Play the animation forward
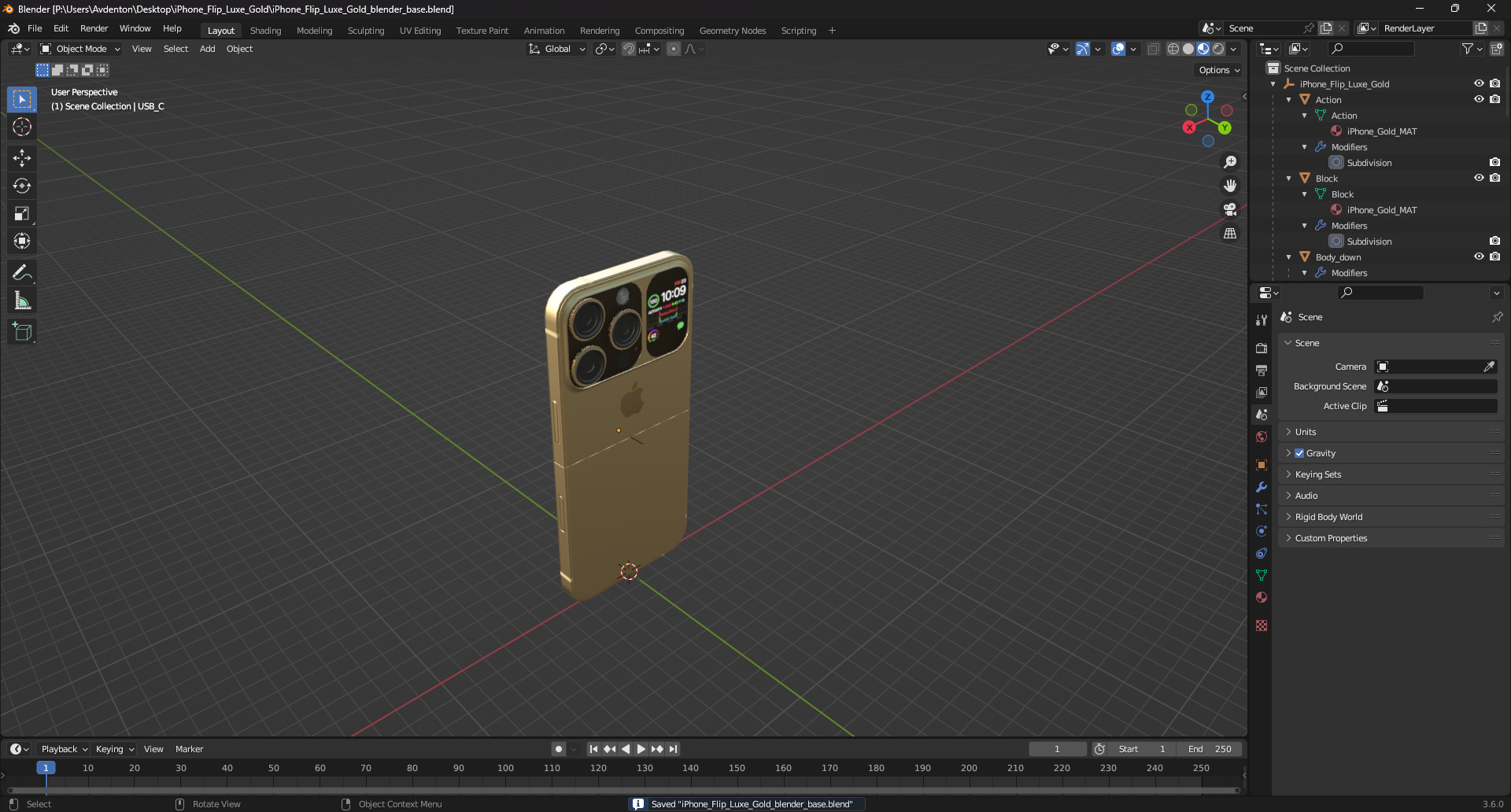Image resolution: width=1511 pixels, height=812 pixels. point(641,749)
